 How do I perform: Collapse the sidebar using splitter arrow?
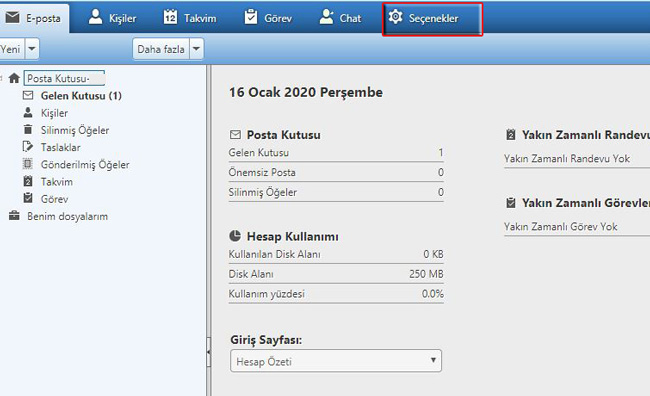click(x=209, y=352)
